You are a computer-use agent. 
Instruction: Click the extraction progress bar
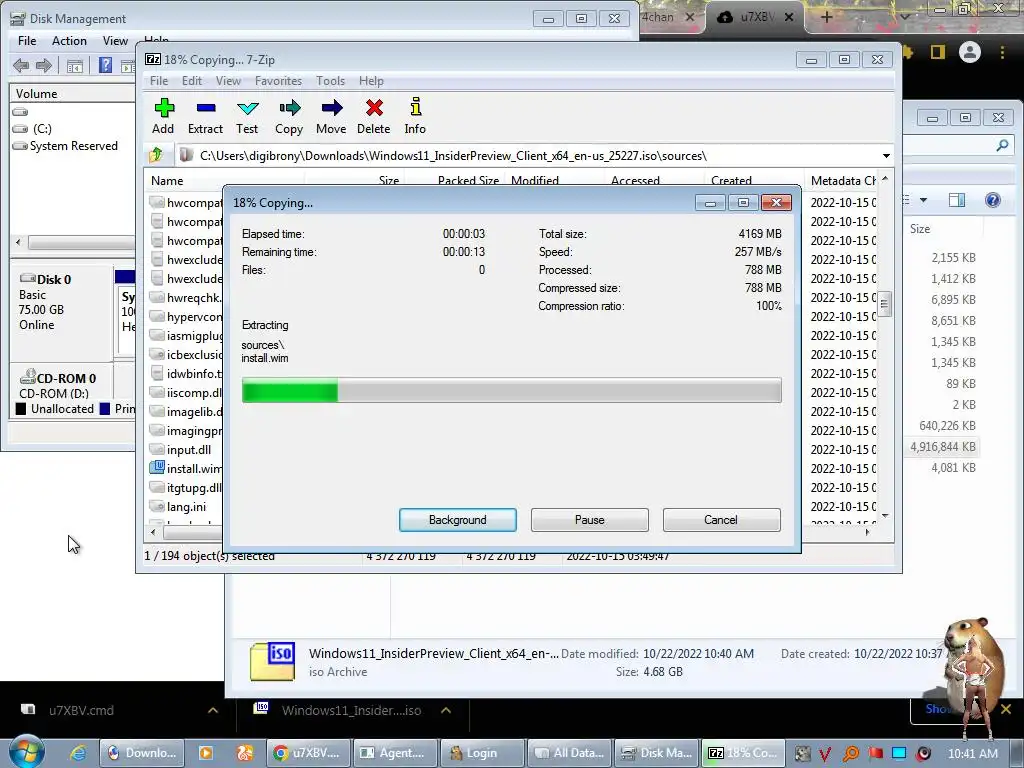pyautogui.click(x=511, y=391)
